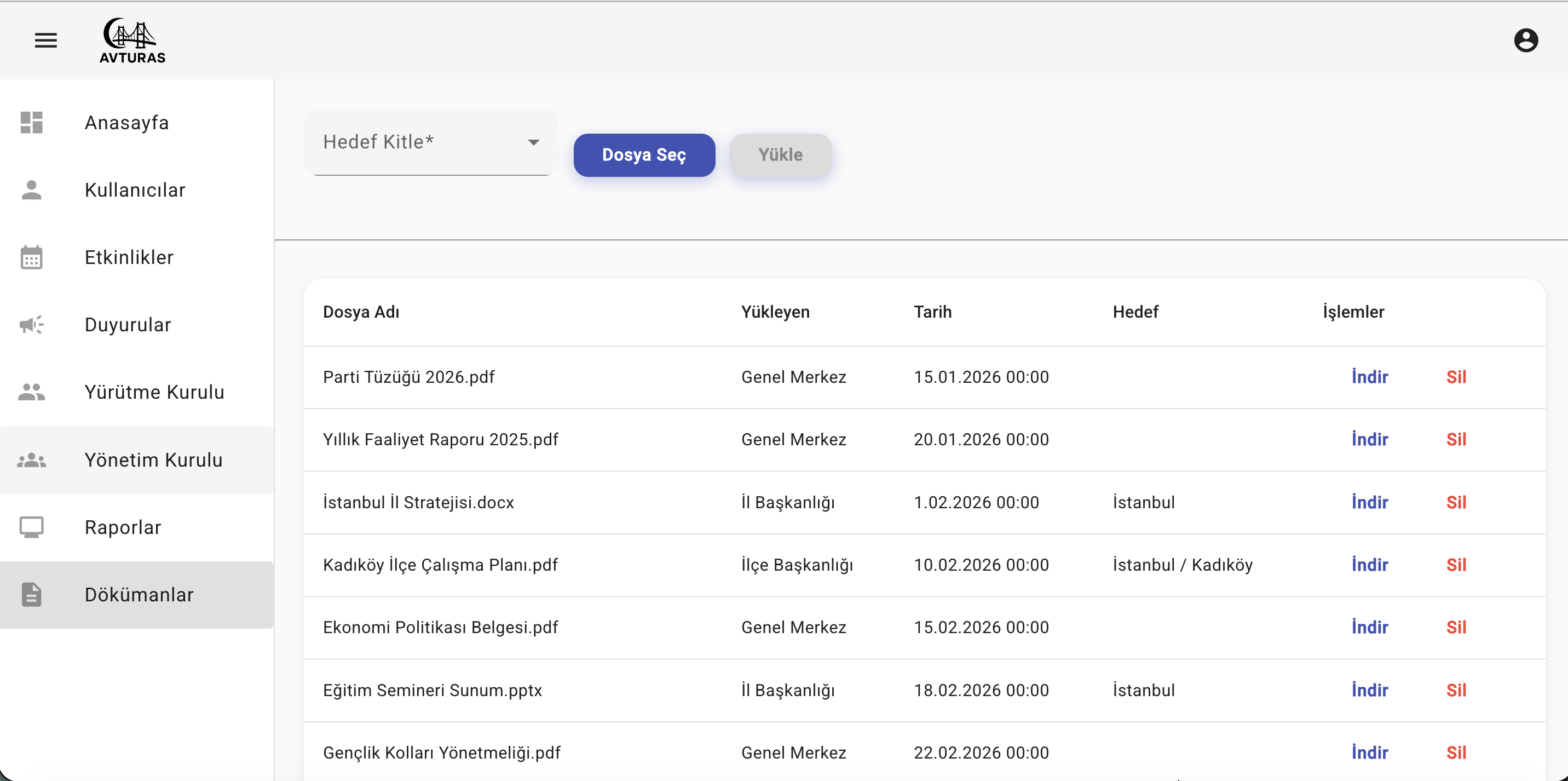This screenshot has width=1568, height=781.
Task: Click the Duyurular megaphone icon
Action: click(x=32, y=324)
